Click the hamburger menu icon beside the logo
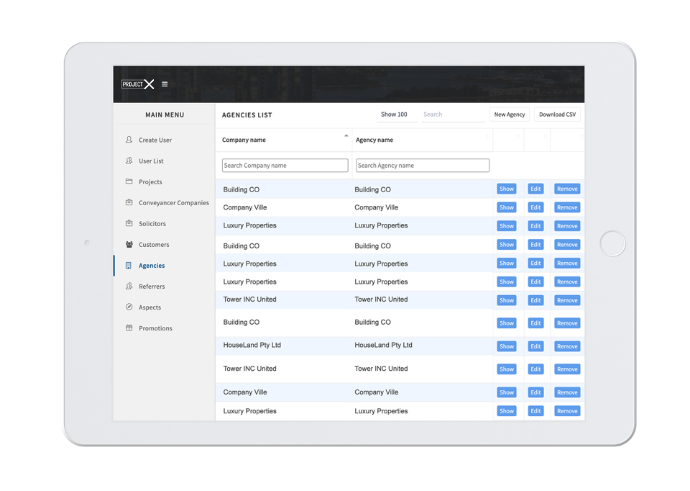 coord(165,84)
